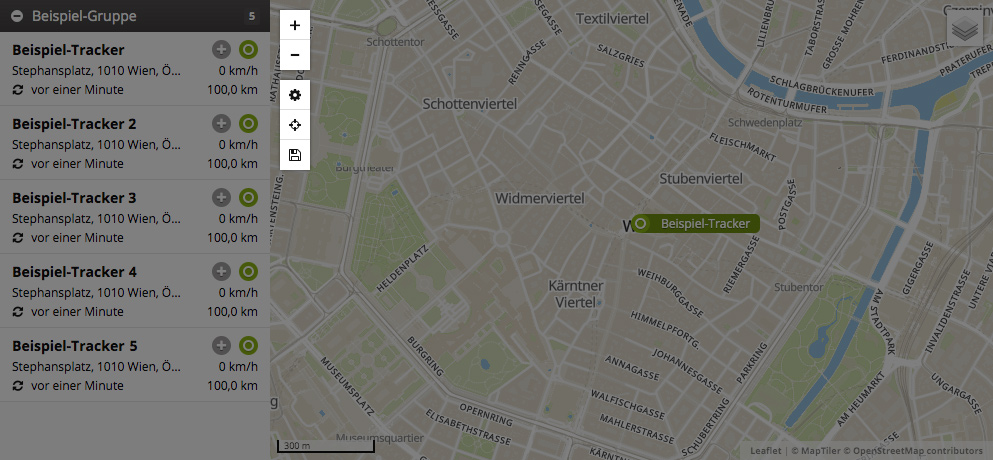Click the plus icon of Beispiel-Tracker 3
The width and height of the screenshot is (993, 460).
221,198
